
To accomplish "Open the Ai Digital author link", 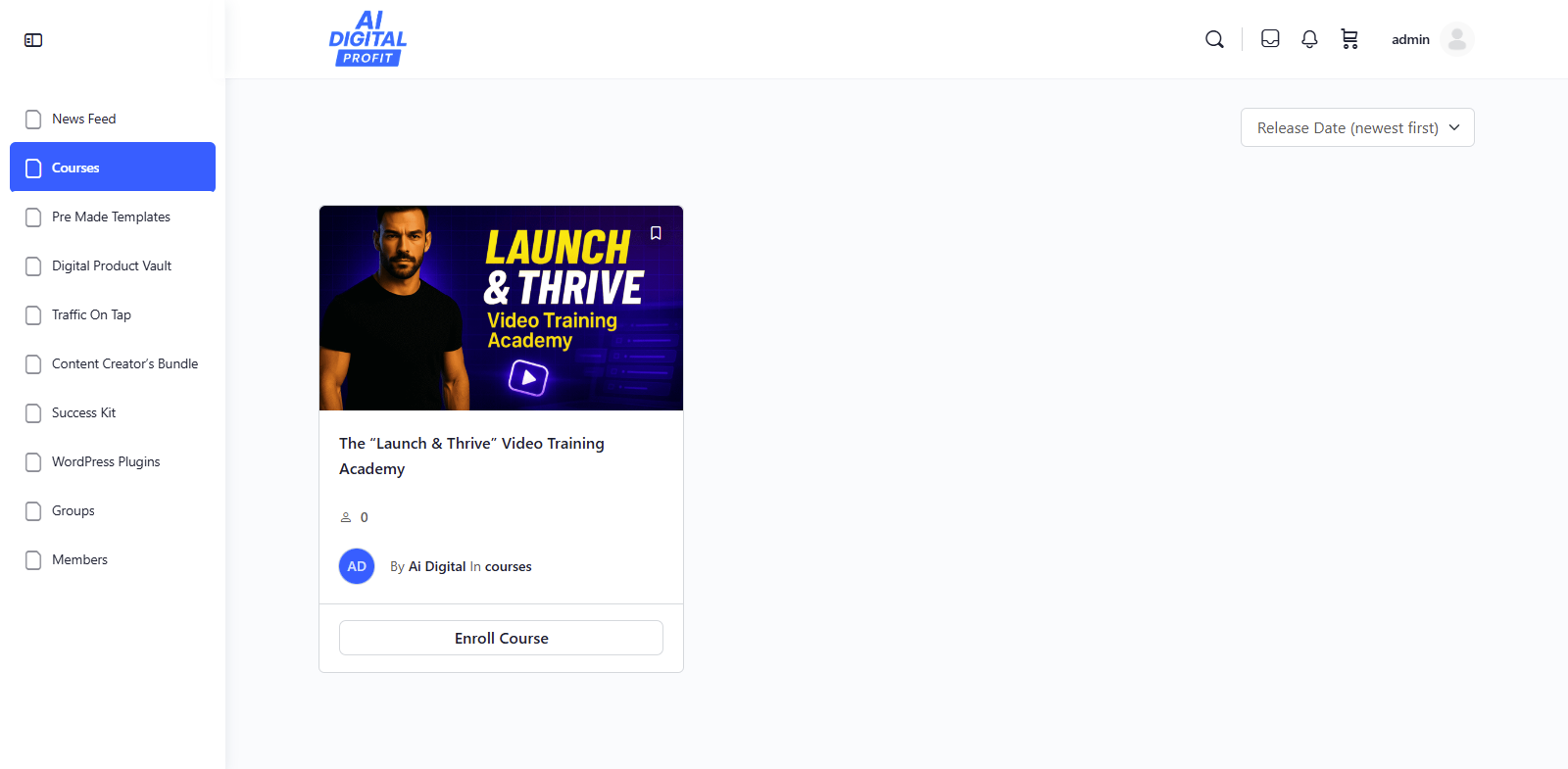I will (x=437, y=566).
